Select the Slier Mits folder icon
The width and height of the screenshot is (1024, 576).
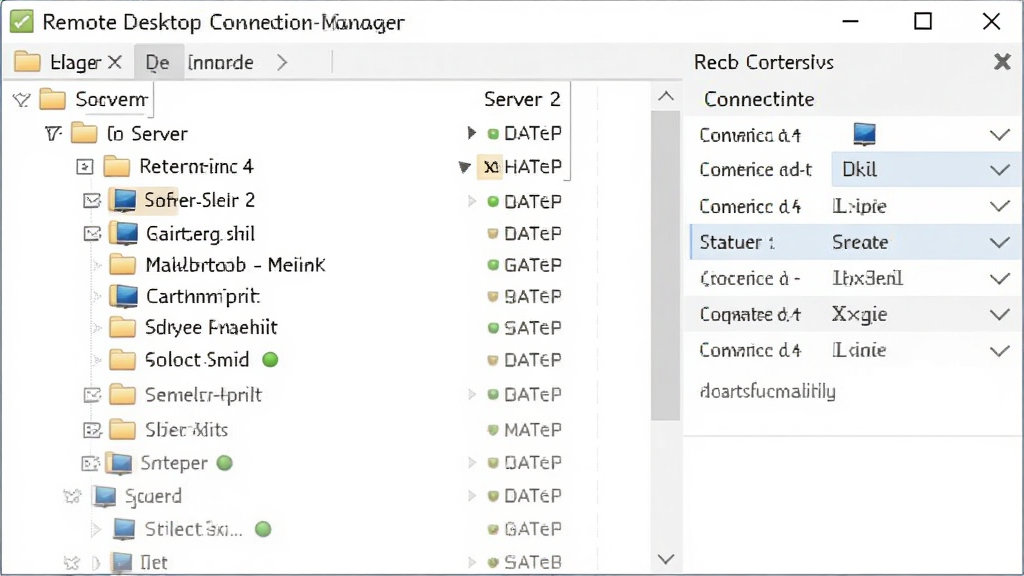pyautogui.click(x=122, y=430)
